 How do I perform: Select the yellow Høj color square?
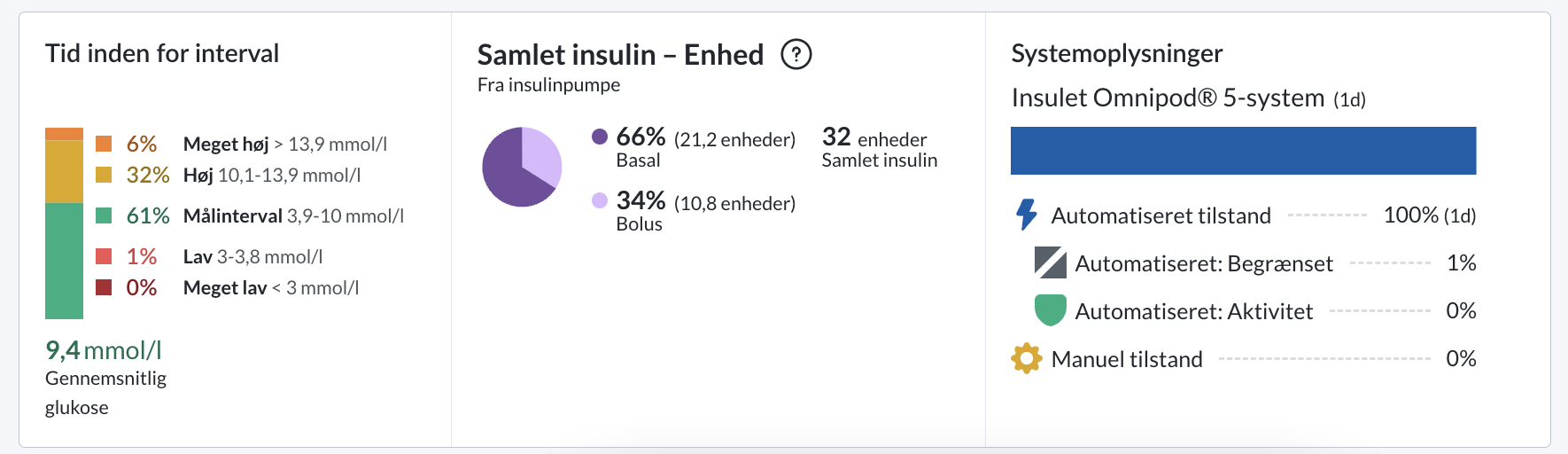coord(104,175)
